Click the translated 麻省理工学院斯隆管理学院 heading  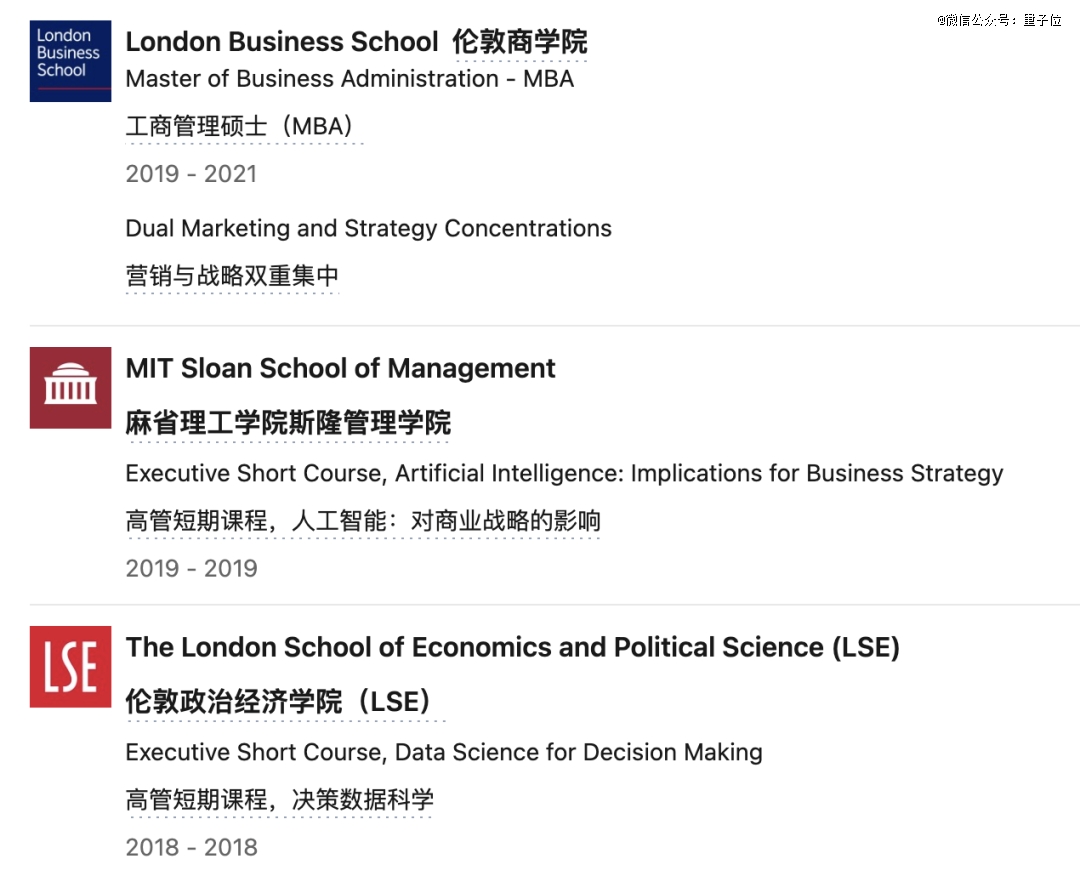(x=288, y=423)
